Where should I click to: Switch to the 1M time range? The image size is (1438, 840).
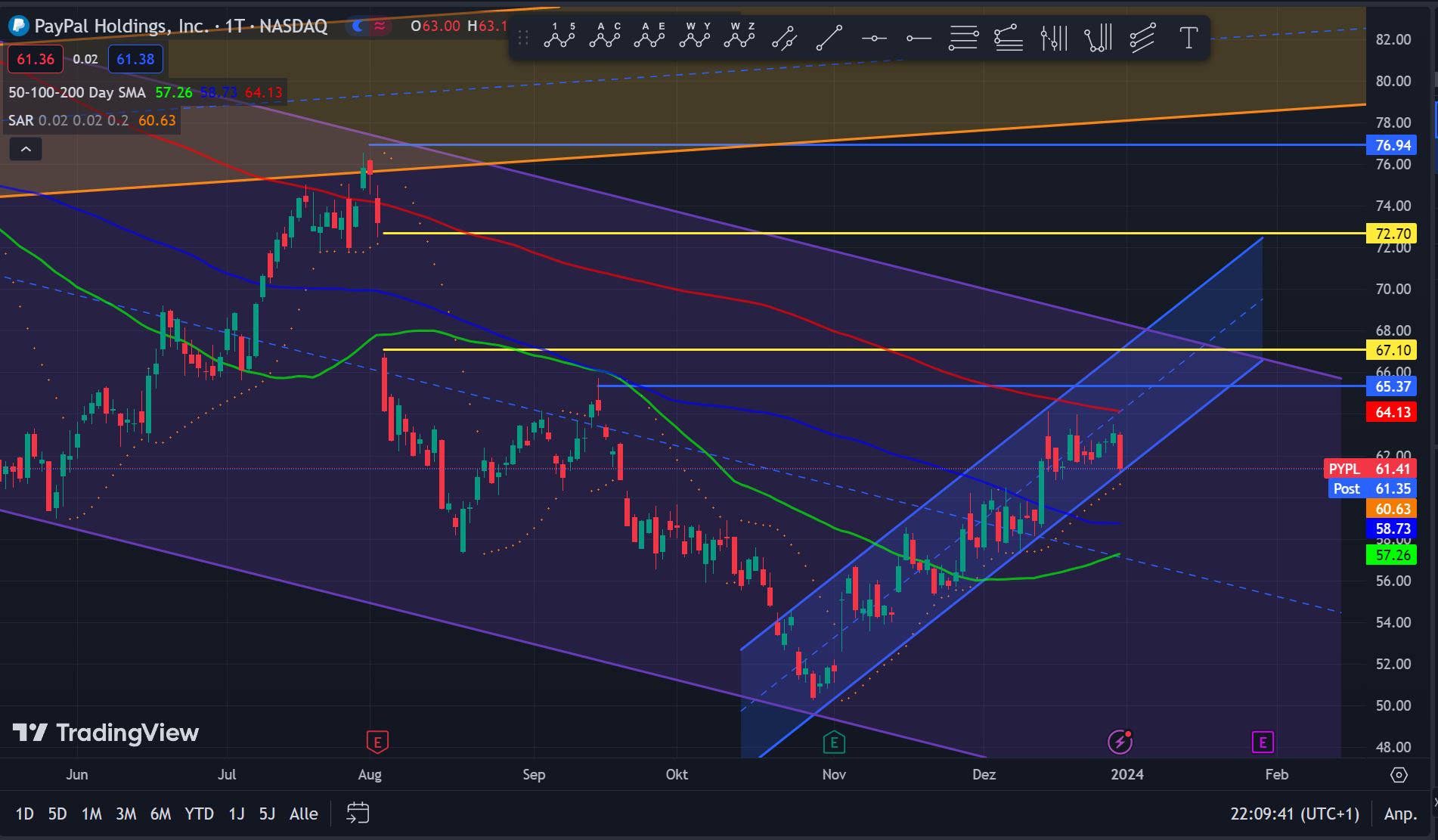click(91, 814)
